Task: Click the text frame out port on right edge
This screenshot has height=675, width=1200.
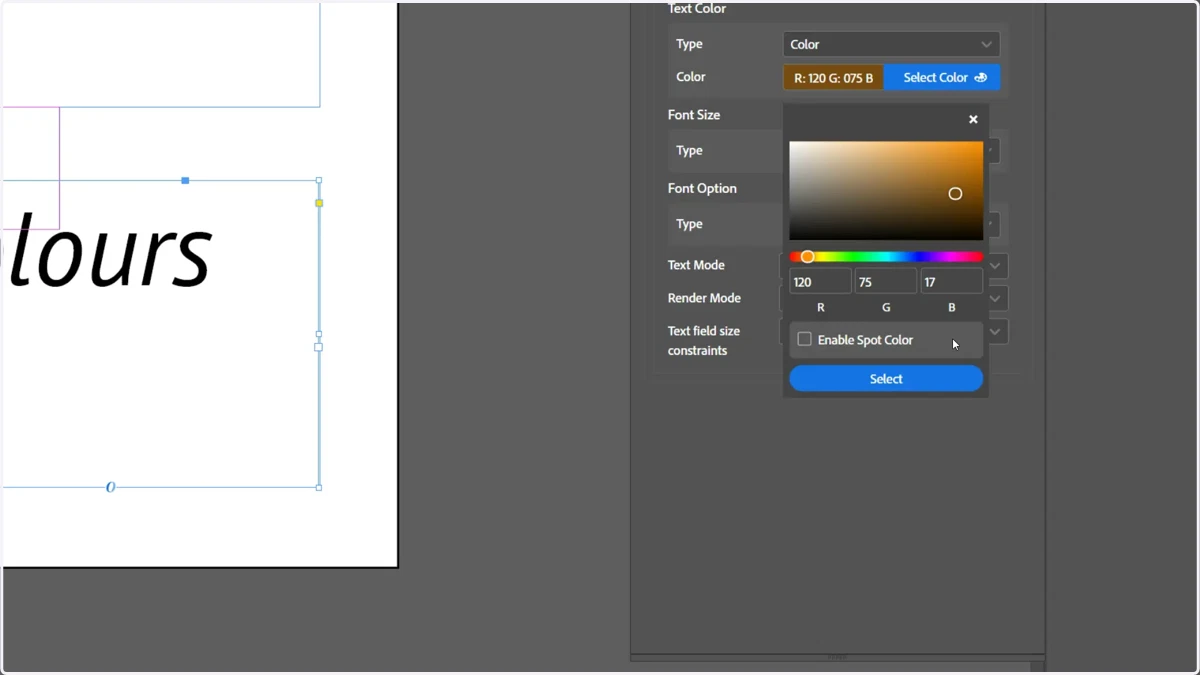Action: [319, 347]
